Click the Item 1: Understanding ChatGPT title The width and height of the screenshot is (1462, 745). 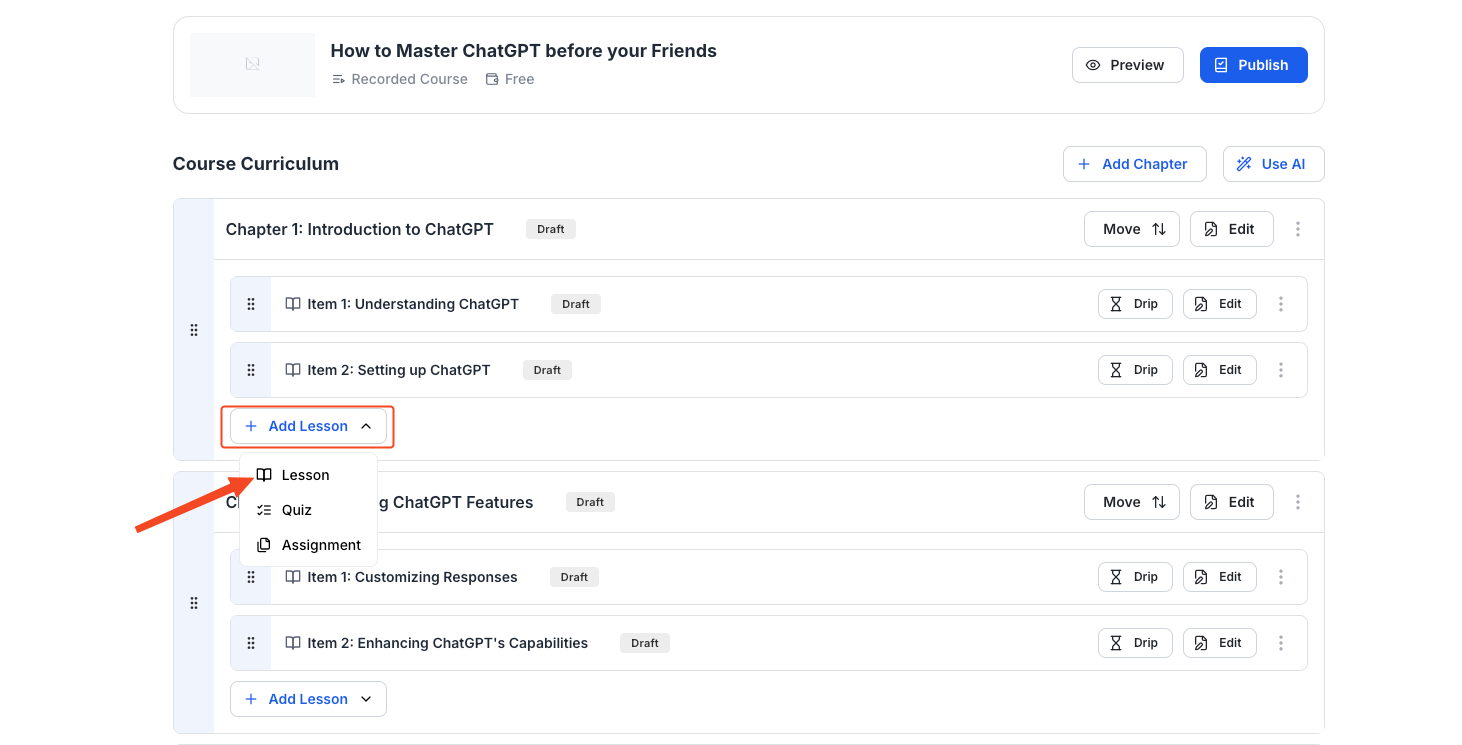[413, 304]
